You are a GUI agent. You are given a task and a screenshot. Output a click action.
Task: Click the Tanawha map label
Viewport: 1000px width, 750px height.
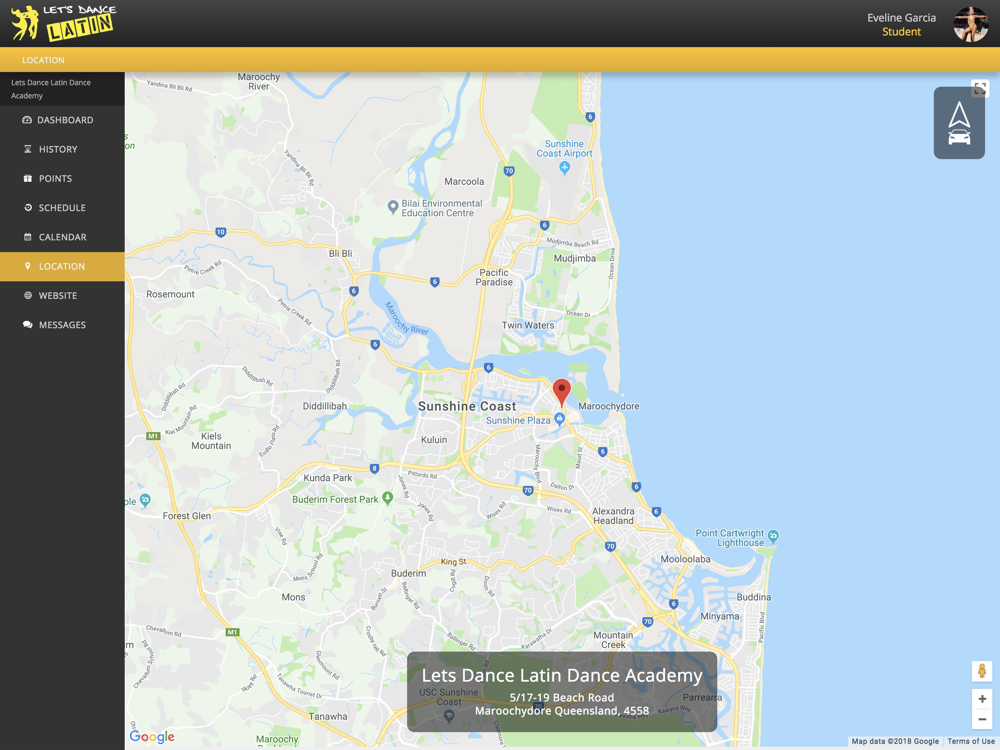click(x=328, y=716)
